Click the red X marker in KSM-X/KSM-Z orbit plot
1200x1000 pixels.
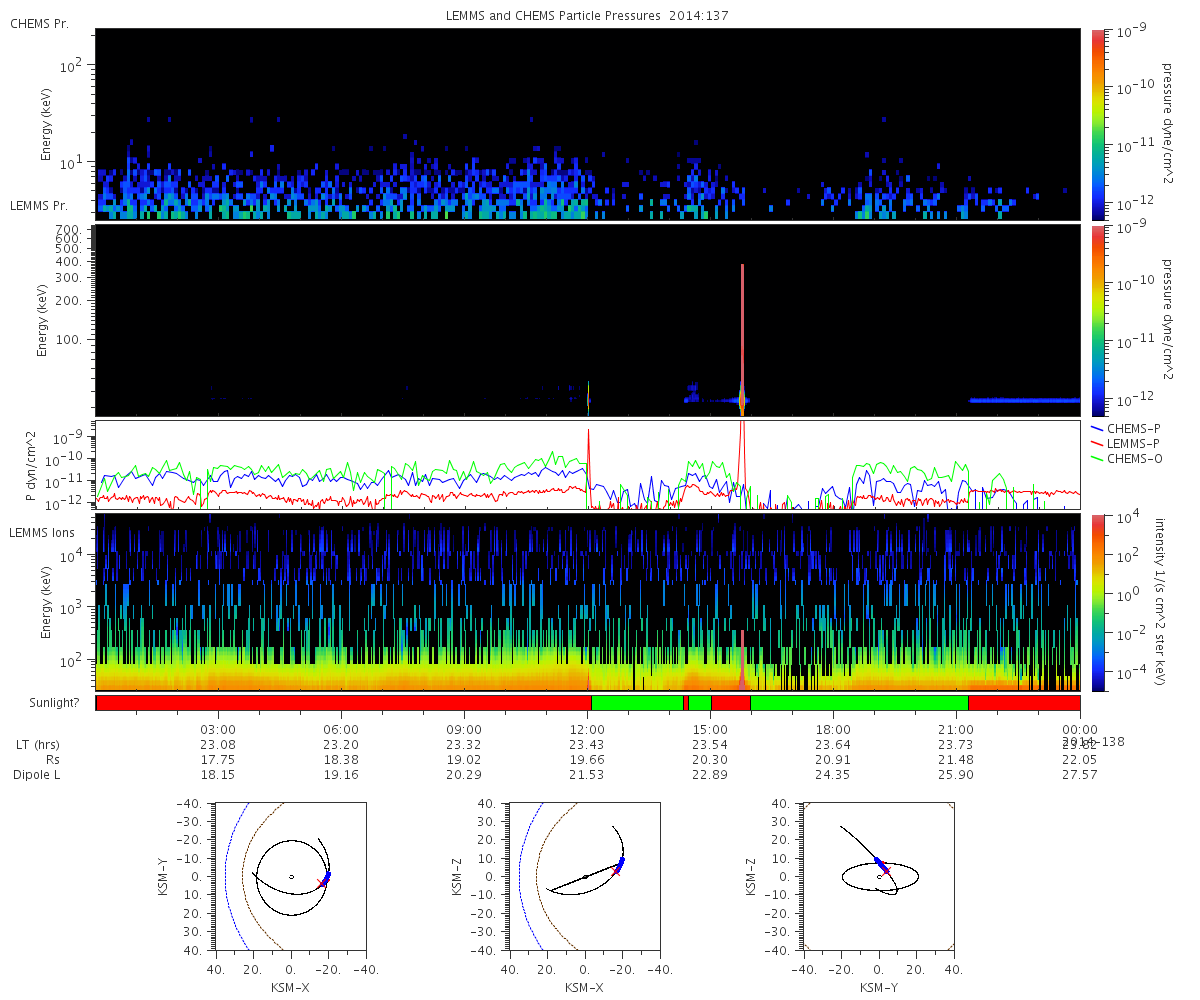click(x=615, y=871)
